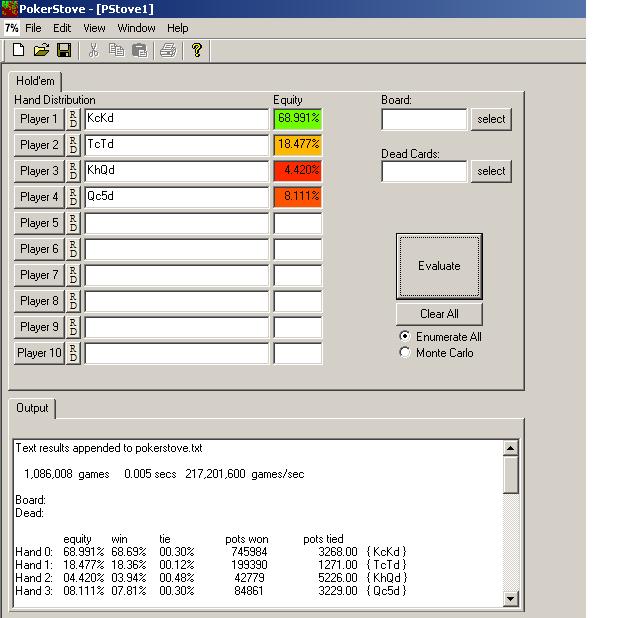Click the '5226.00' pots tied value
Screen dimensions: 640x618
338,578
